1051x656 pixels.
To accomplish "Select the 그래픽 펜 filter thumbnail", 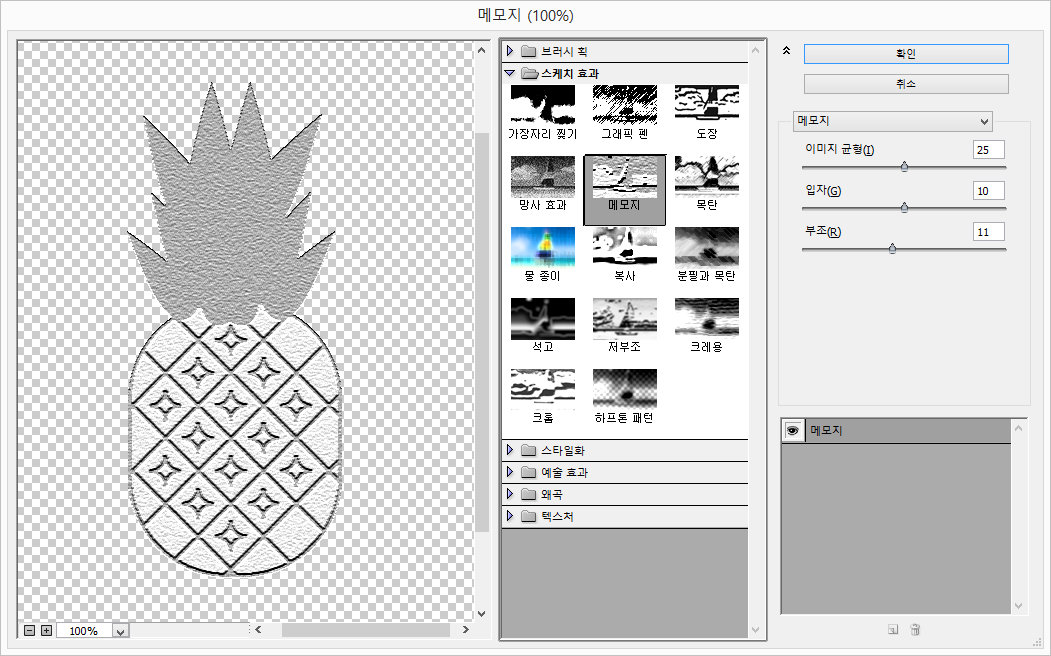I will point(624,104).
